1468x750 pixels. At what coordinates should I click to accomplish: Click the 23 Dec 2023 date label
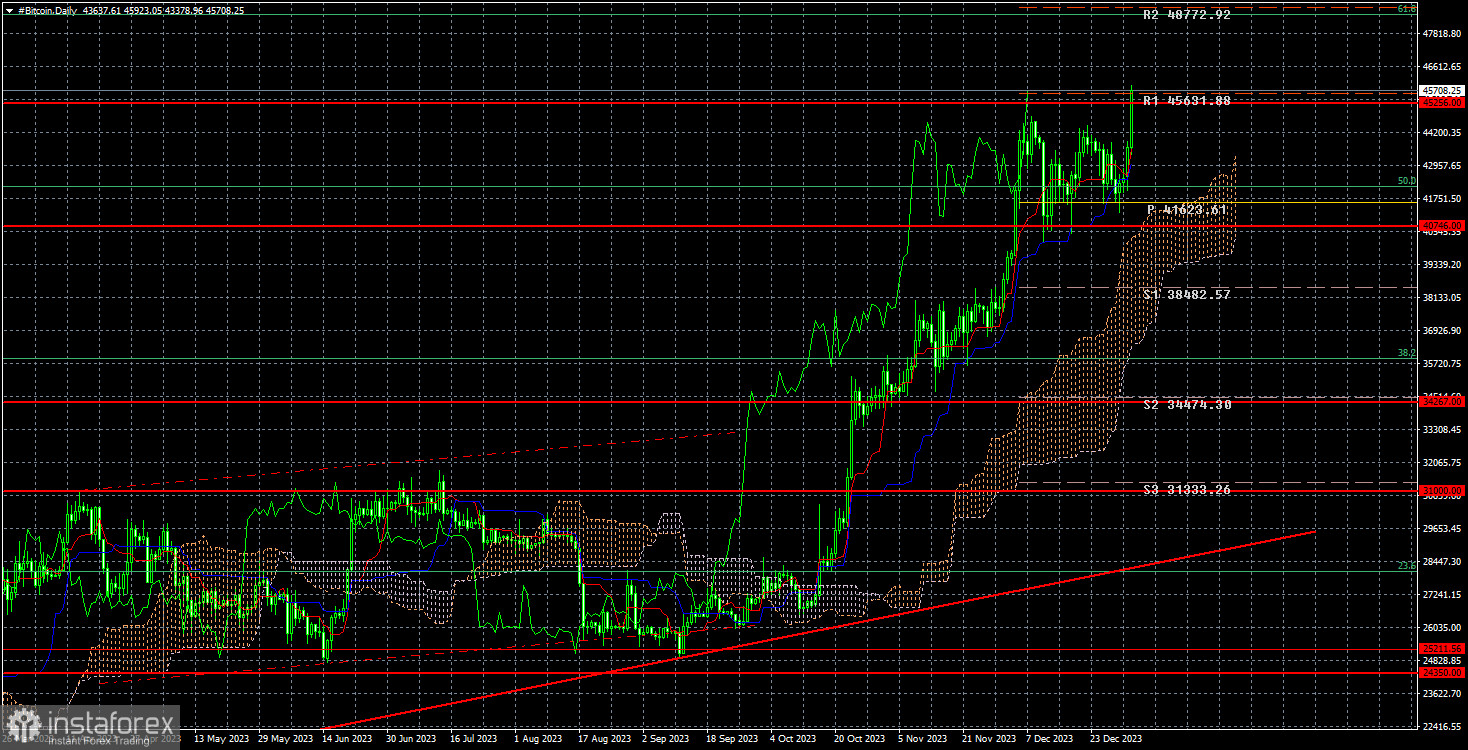pyautogui.click(x=1115, y=739)
